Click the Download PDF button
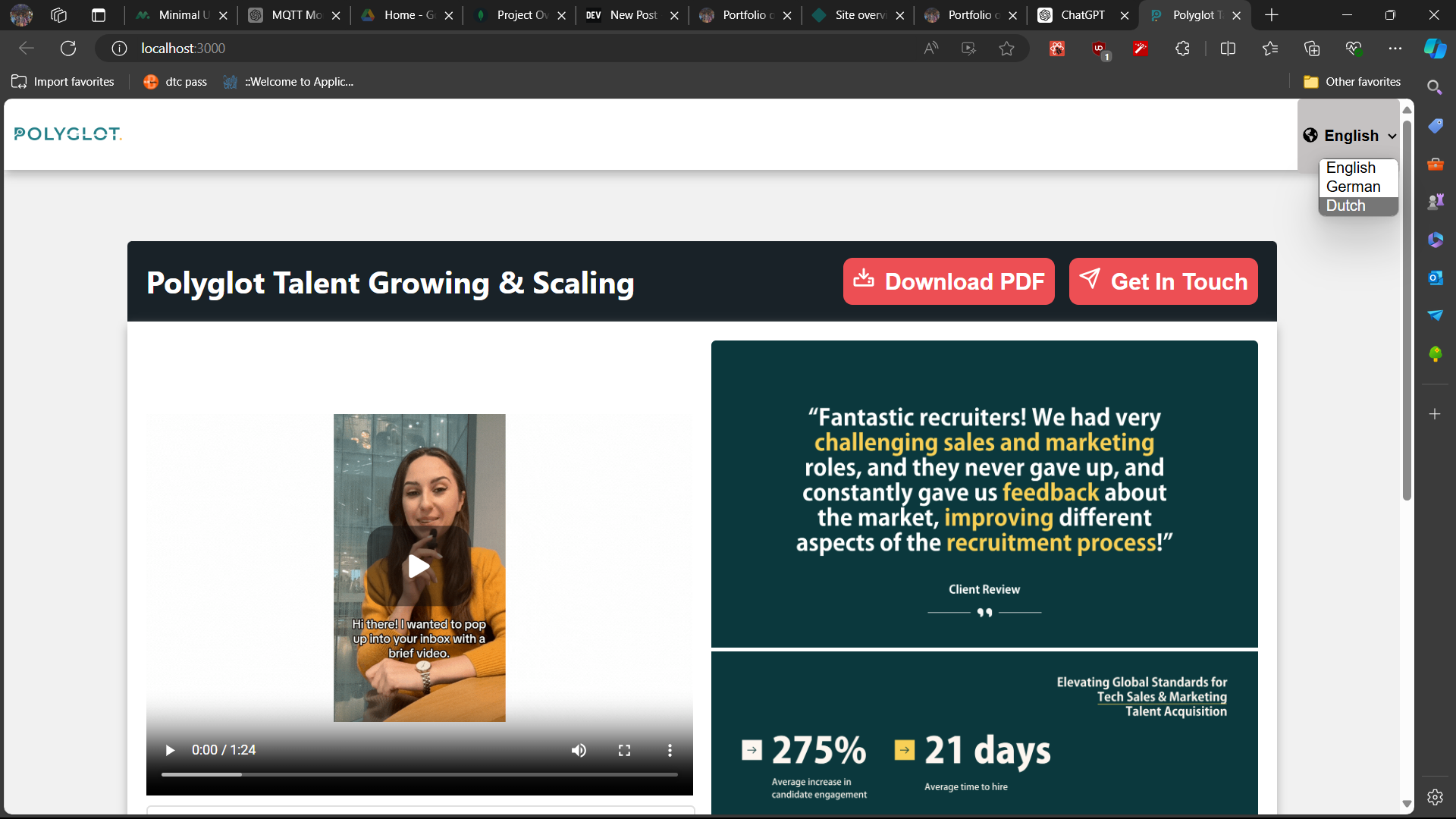This screenshot has width=1456, height=819. [x=948, y=281]
